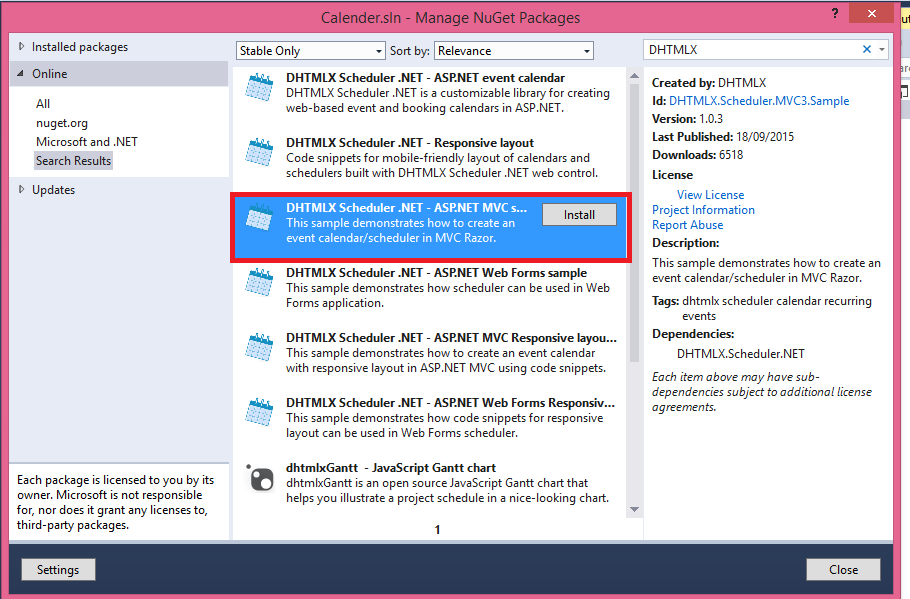Open the Sort by Relevance dropdown

tap(514, 51)
